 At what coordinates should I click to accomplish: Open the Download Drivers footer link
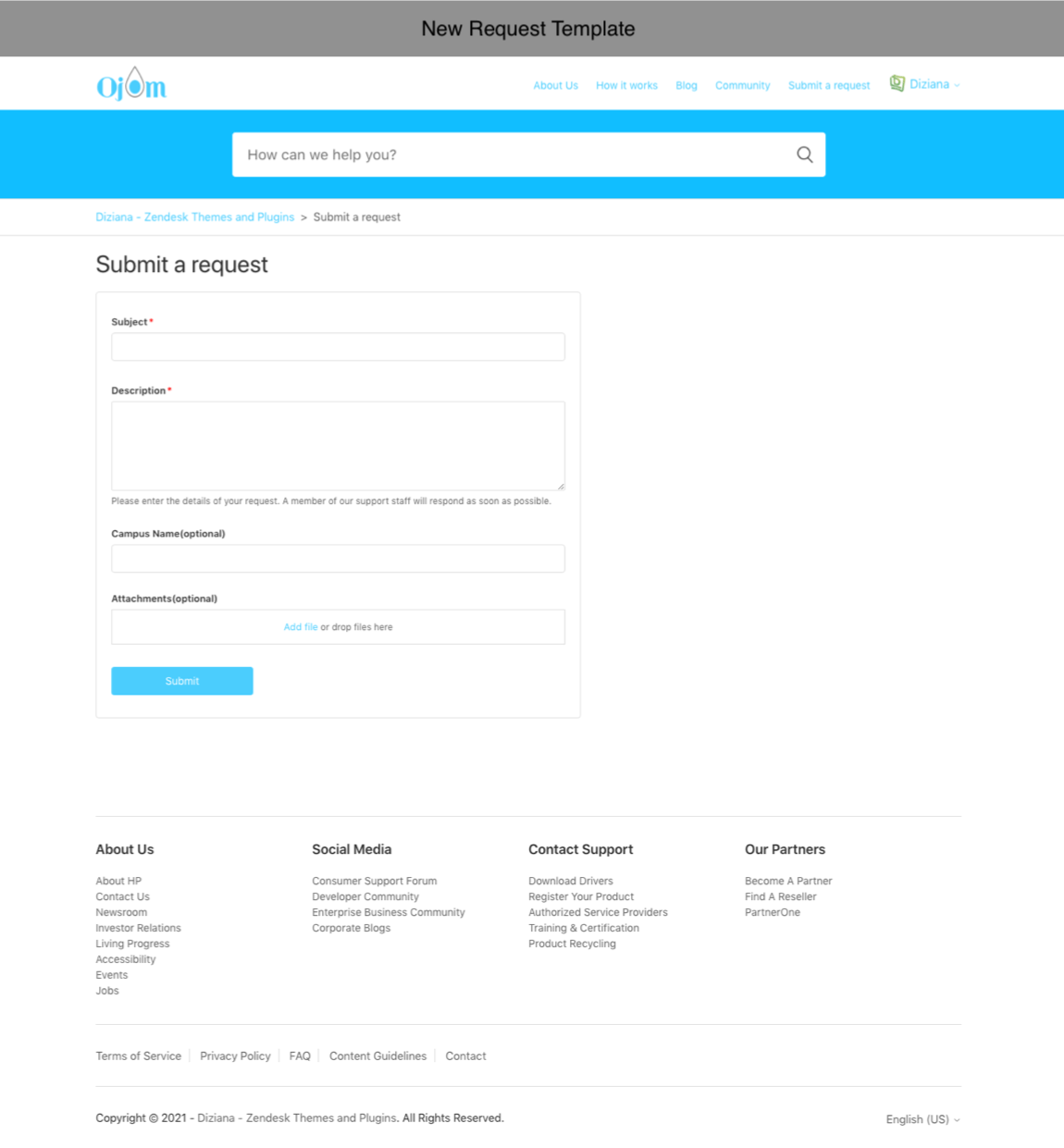coord(570,881)
